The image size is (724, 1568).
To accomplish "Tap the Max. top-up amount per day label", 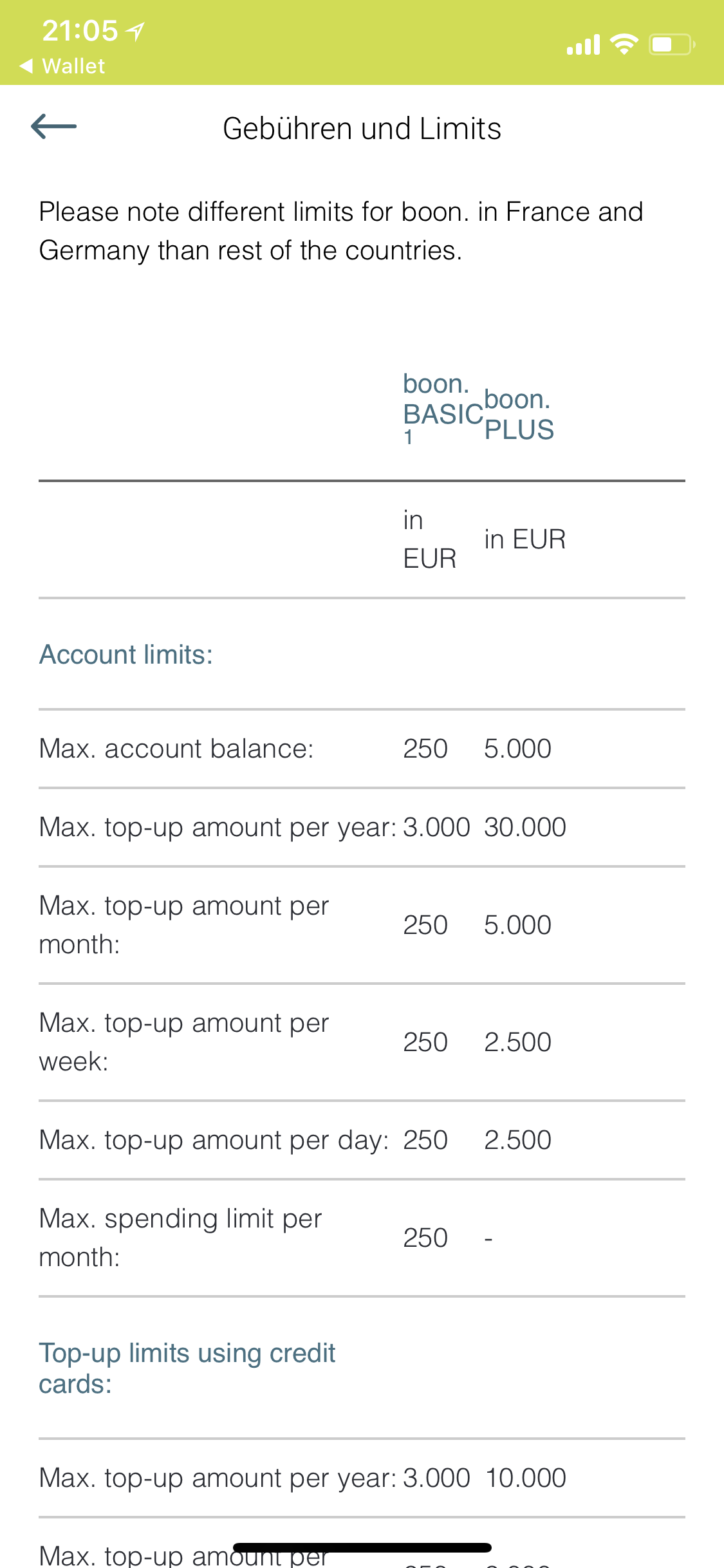I will (x=214, y=1140).
